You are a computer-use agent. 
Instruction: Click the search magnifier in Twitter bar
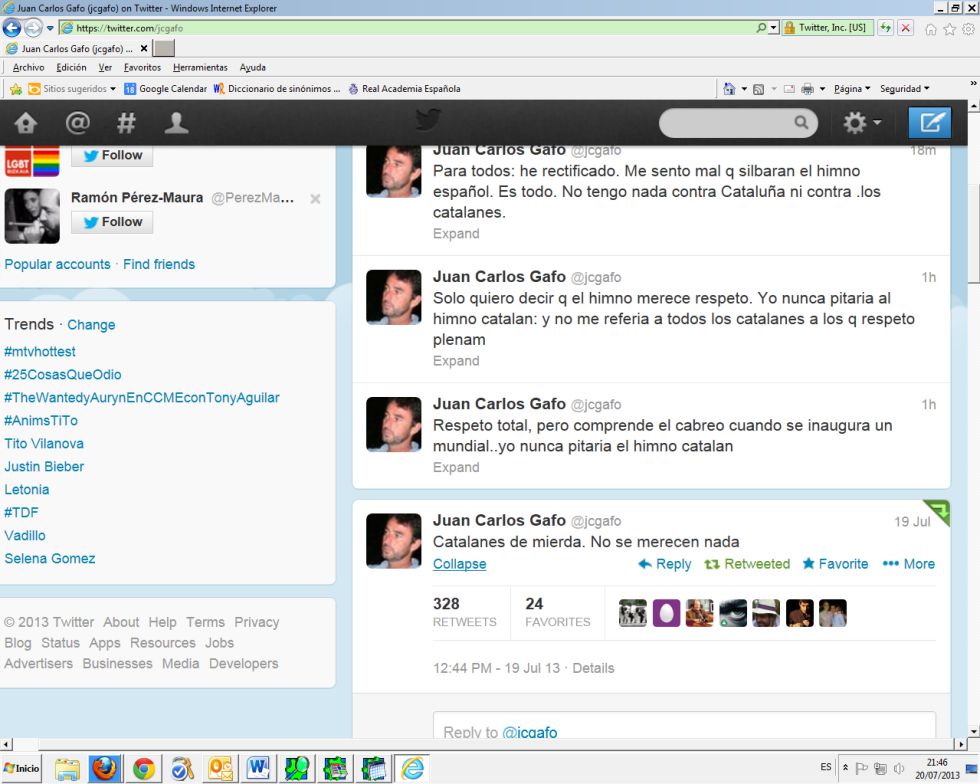click(801, 122)
